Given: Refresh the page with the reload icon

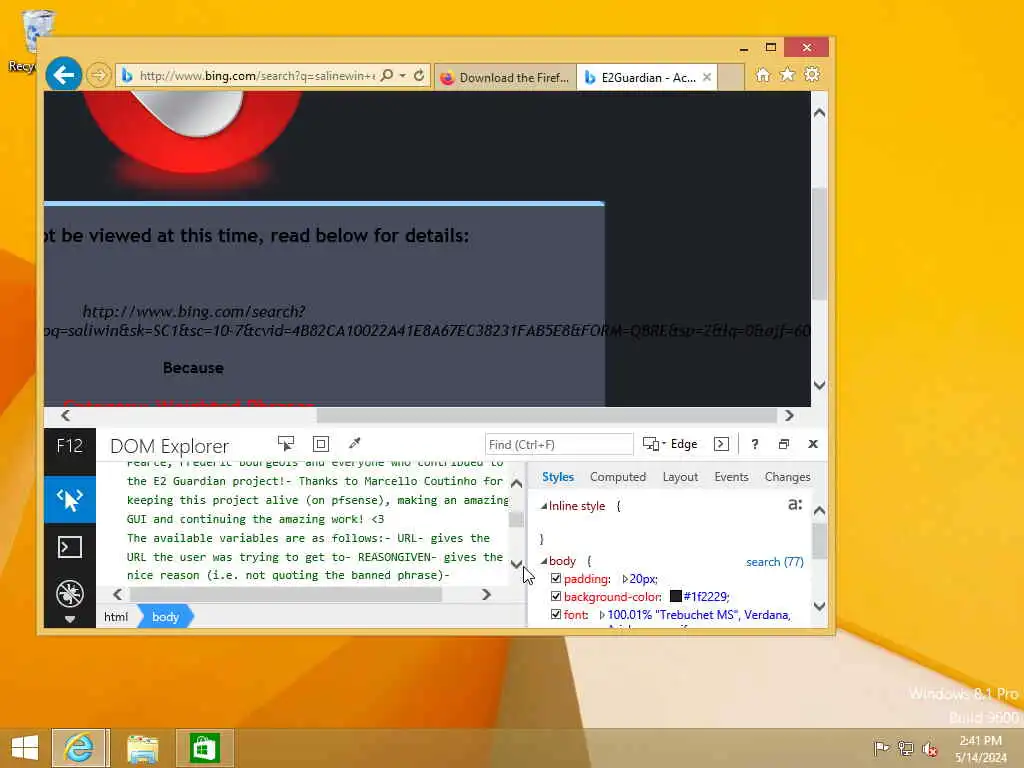Looking at the screenshot, I should (419, 76).
